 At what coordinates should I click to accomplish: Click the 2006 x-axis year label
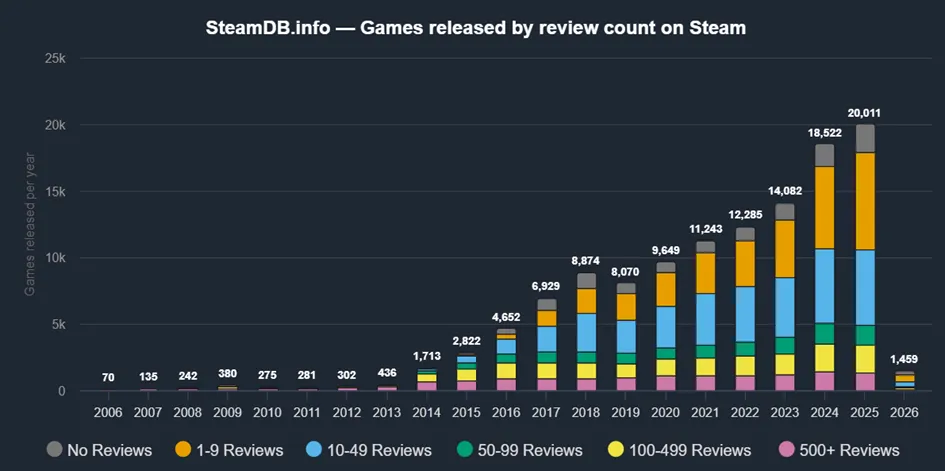pyautogui.click(x=108, y=413)
